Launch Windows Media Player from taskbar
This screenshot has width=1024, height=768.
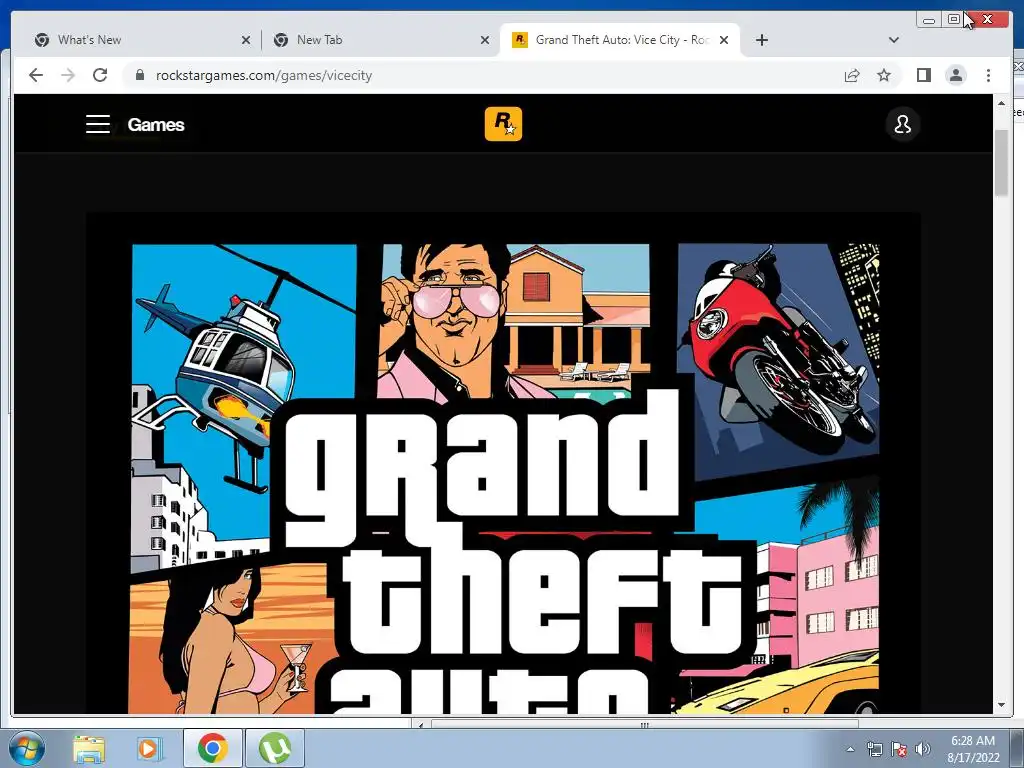(x=148, y=748)
